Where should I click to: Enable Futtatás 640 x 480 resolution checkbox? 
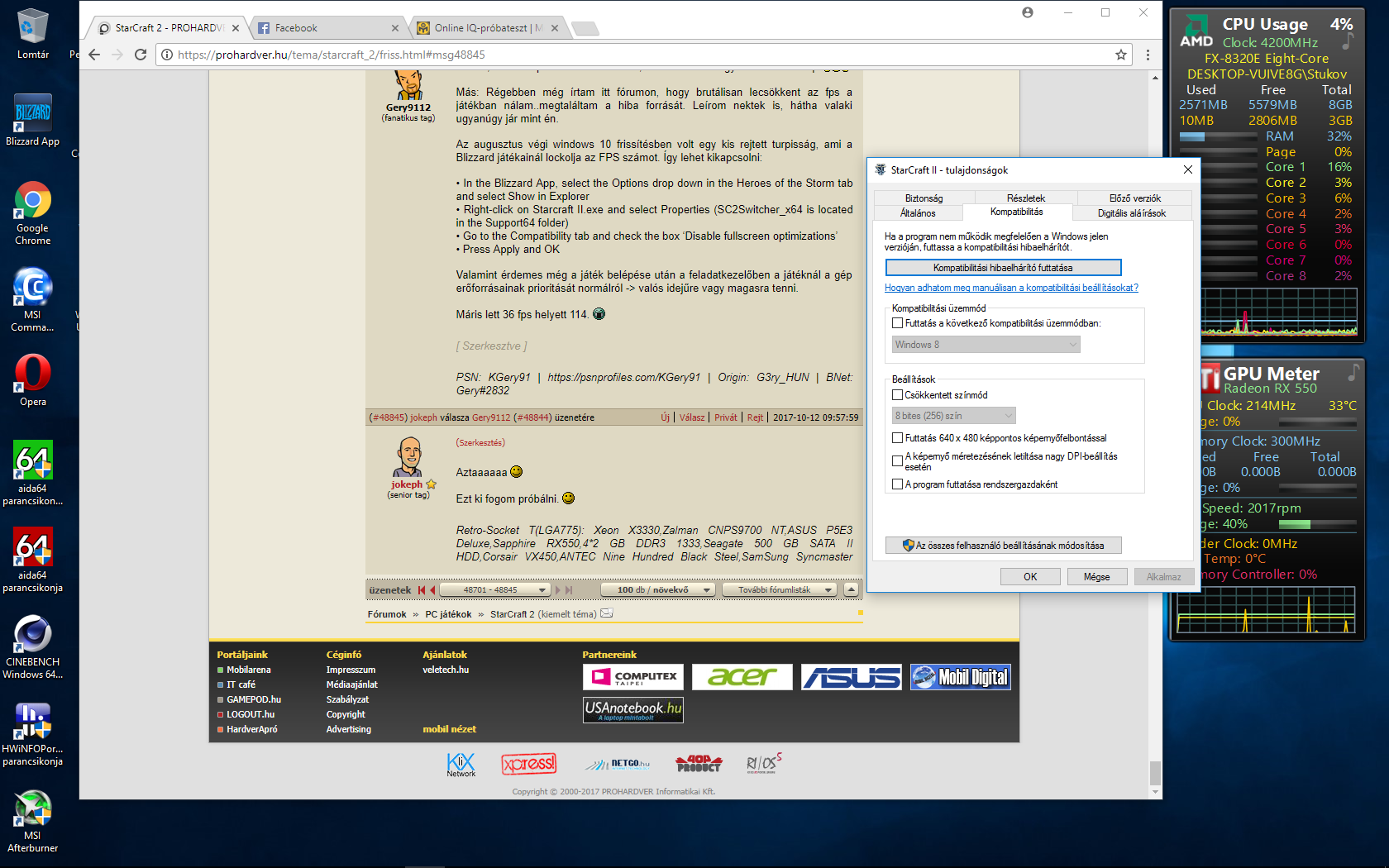click(x=897, y=438)
